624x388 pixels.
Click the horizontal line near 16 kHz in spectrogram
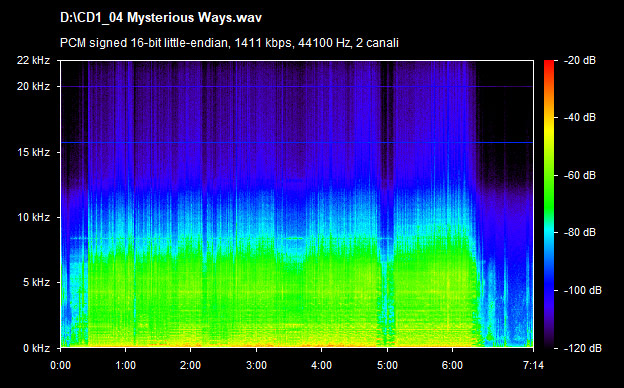297,142
